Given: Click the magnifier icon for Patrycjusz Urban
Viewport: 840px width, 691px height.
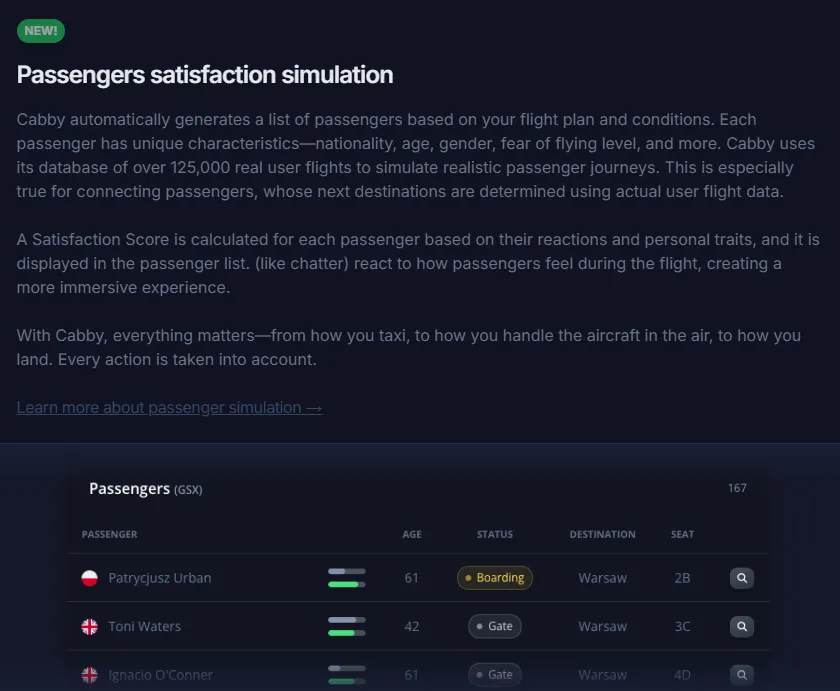Looking at the screenshot, I should 741,578.
